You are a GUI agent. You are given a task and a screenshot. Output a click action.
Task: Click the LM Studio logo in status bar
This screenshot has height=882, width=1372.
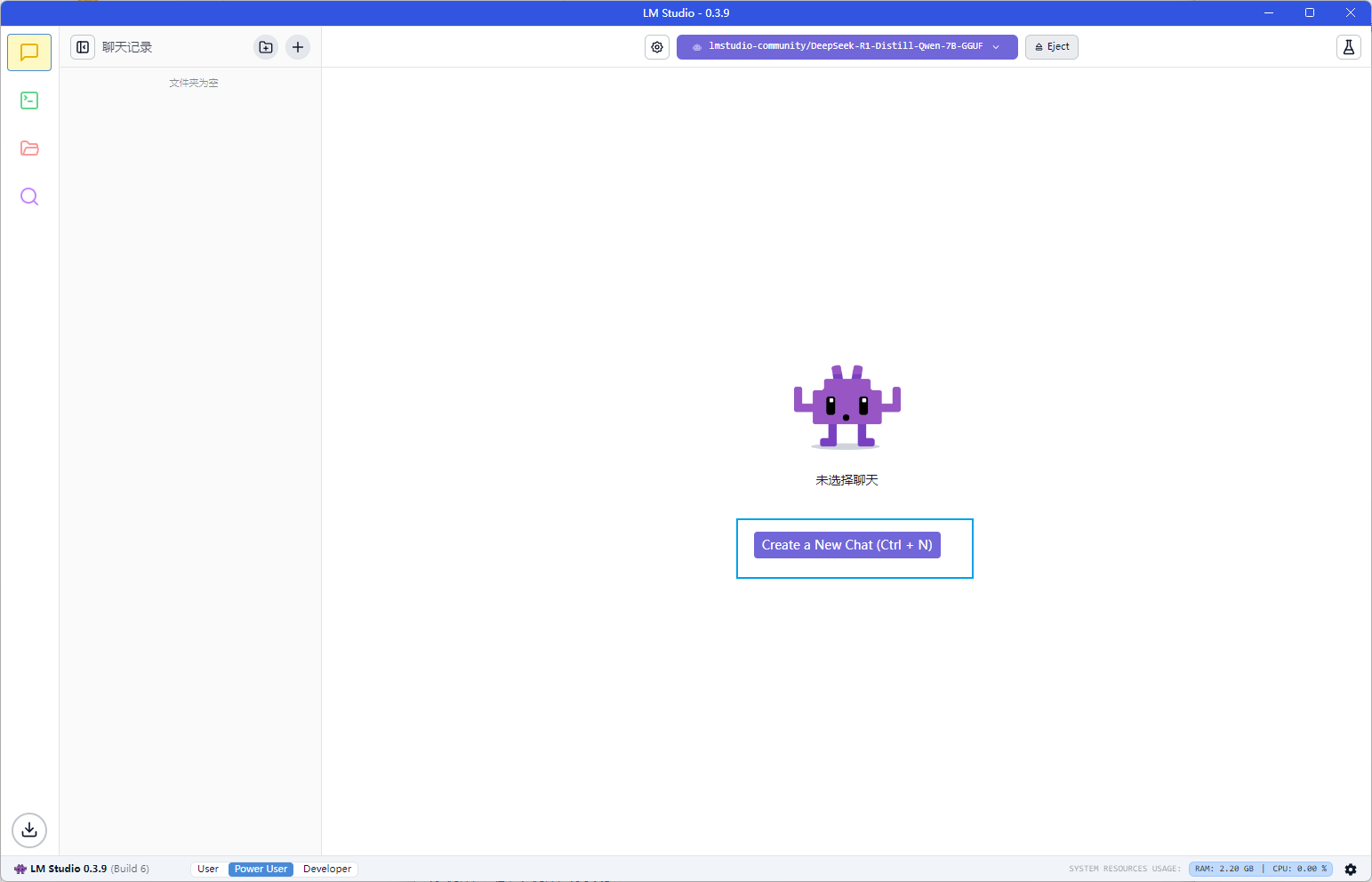[20, 869]
